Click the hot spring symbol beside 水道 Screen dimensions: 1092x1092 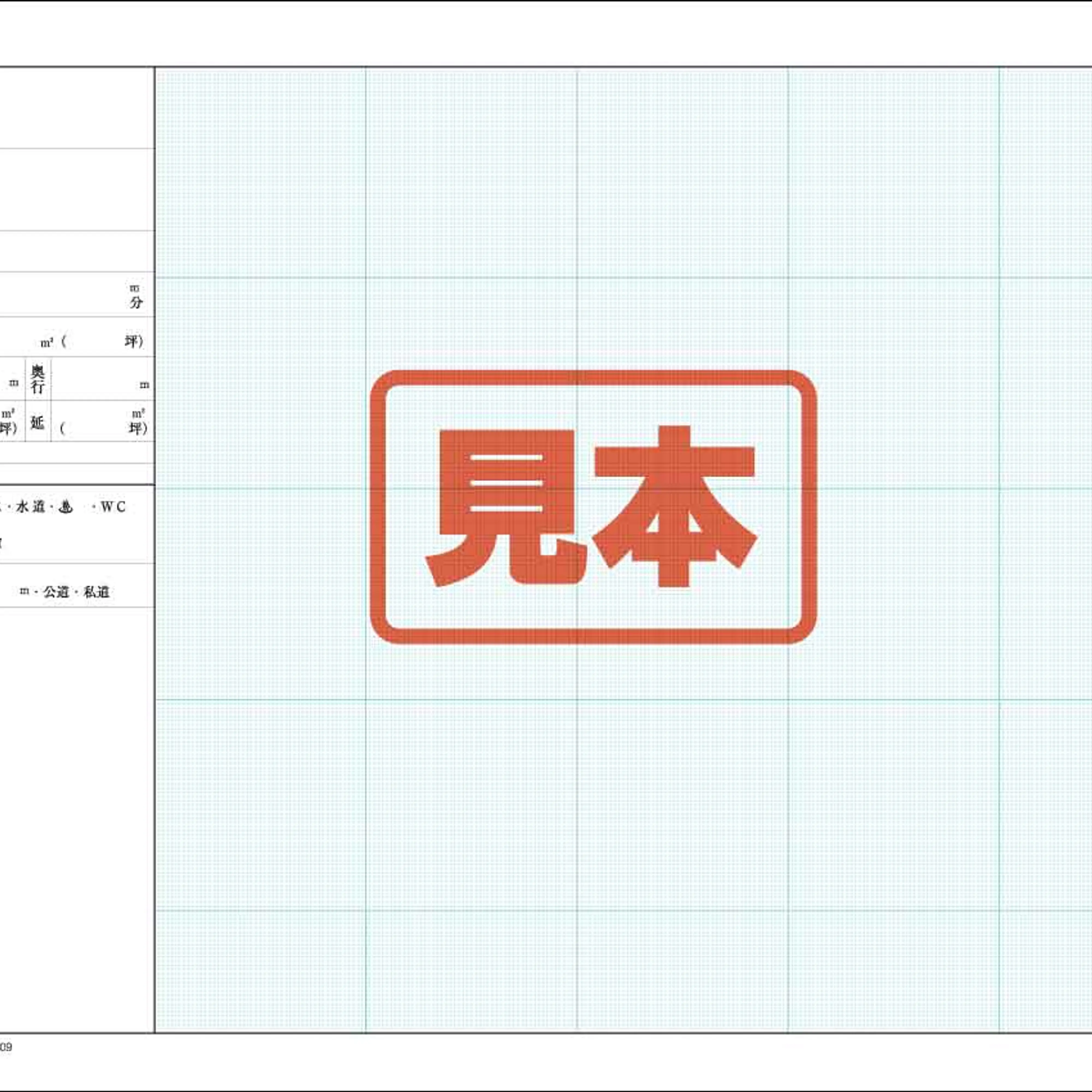tap(66, 507)
